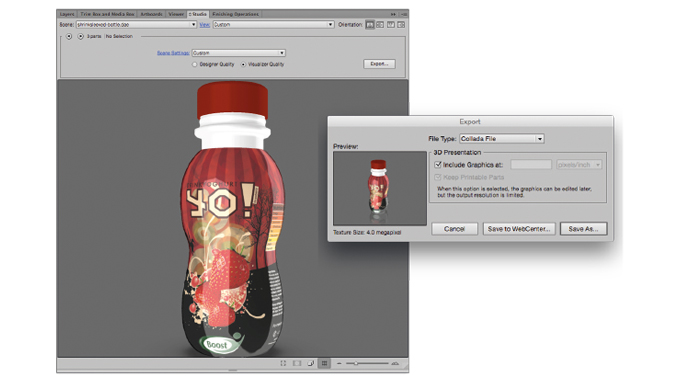Expand the hidden panel tabs double arrow

pos(393,14)
